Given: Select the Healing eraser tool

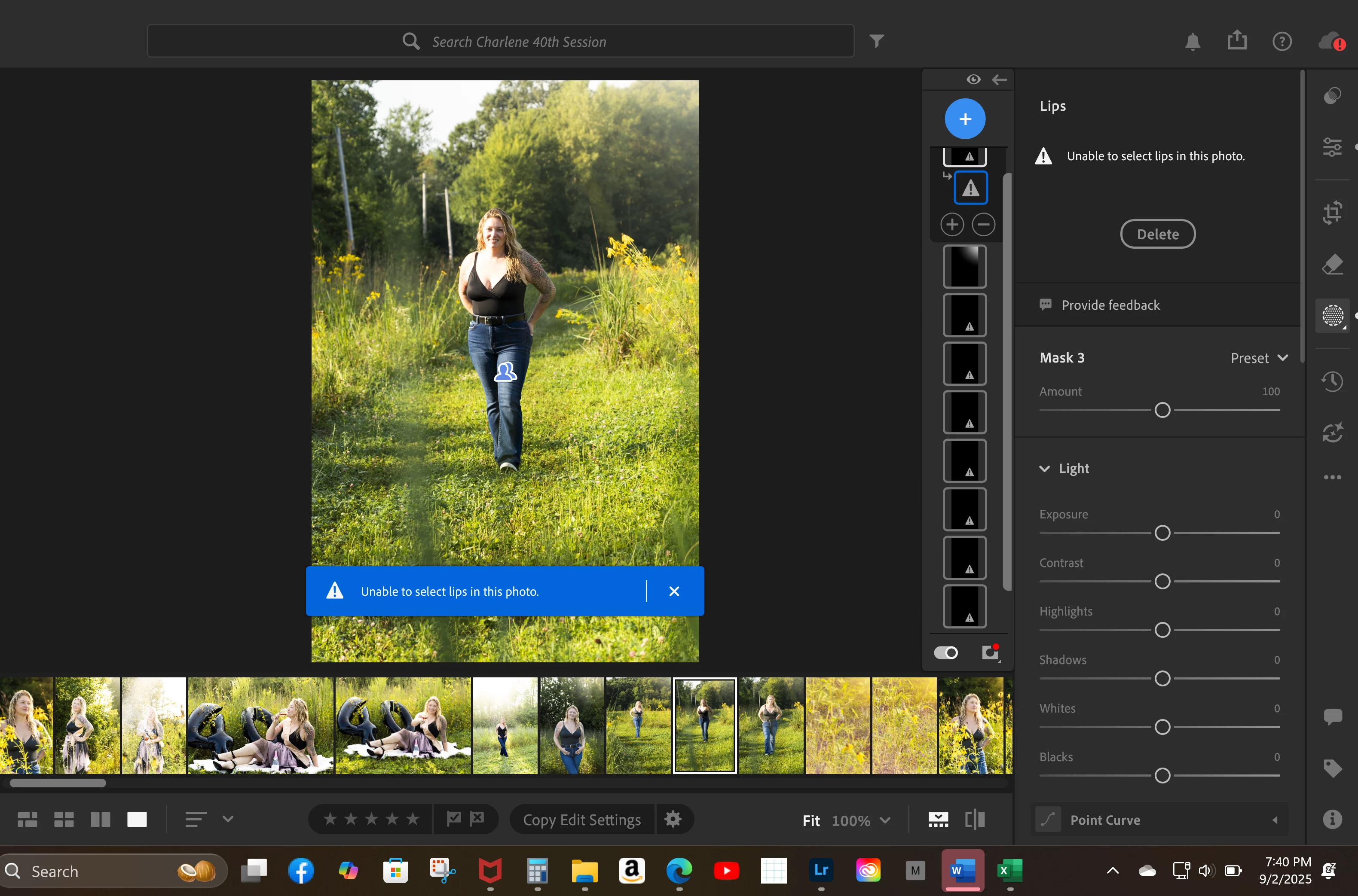Looking at the screenshot, I should 1332,264.
